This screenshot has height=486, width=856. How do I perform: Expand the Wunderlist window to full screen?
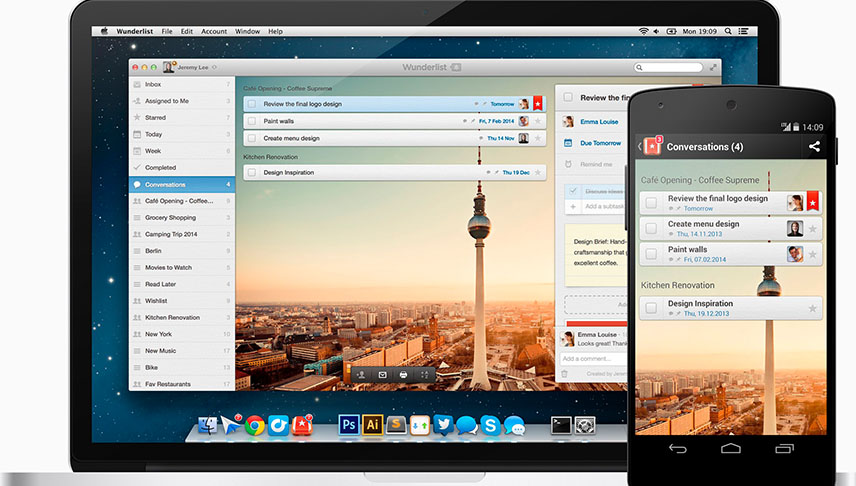tap(713, 68)
